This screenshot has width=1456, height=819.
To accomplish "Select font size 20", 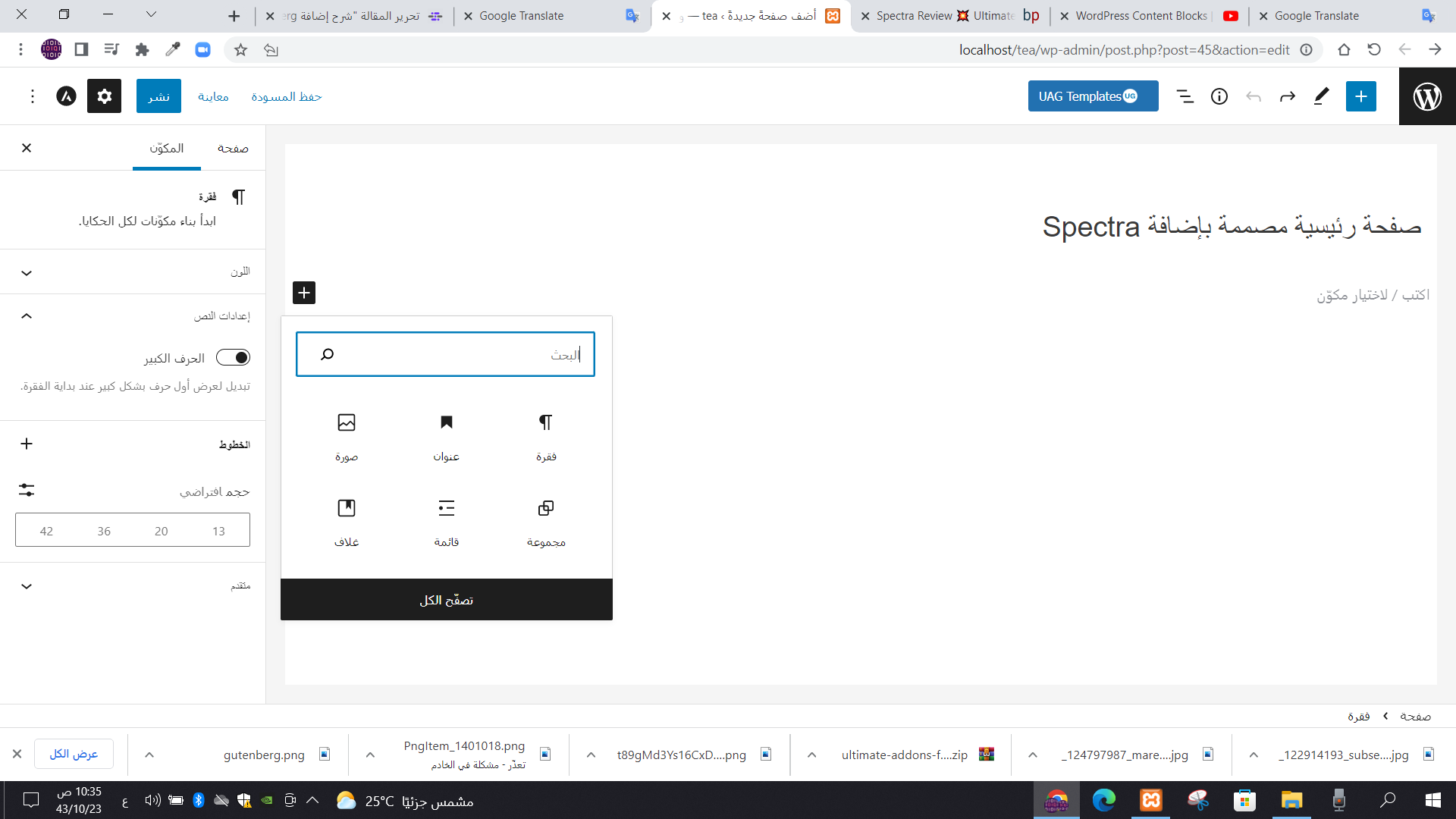I will click(x=162, y=531).
